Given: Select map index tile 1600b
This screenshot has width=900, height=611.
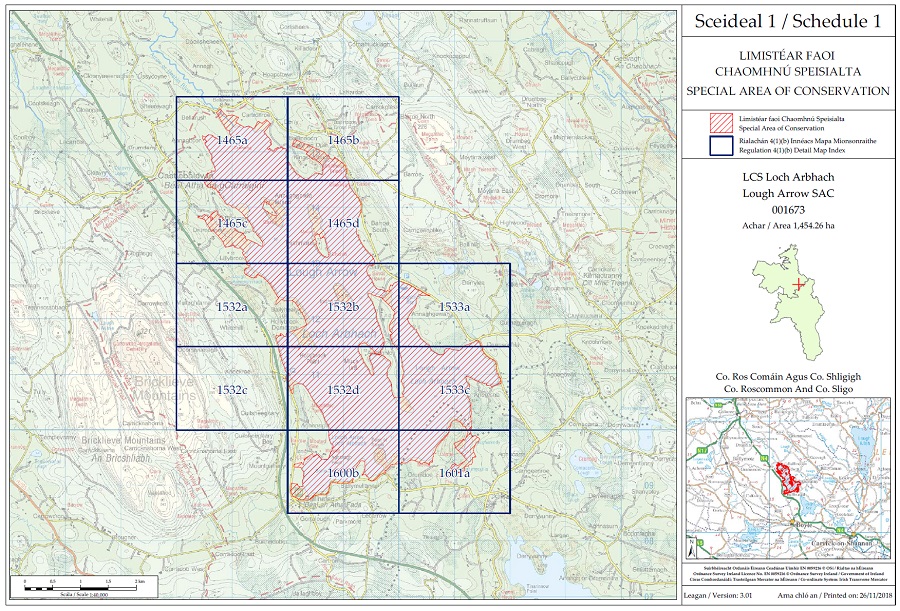Looking at the screenshot, I should click(343, 471).
